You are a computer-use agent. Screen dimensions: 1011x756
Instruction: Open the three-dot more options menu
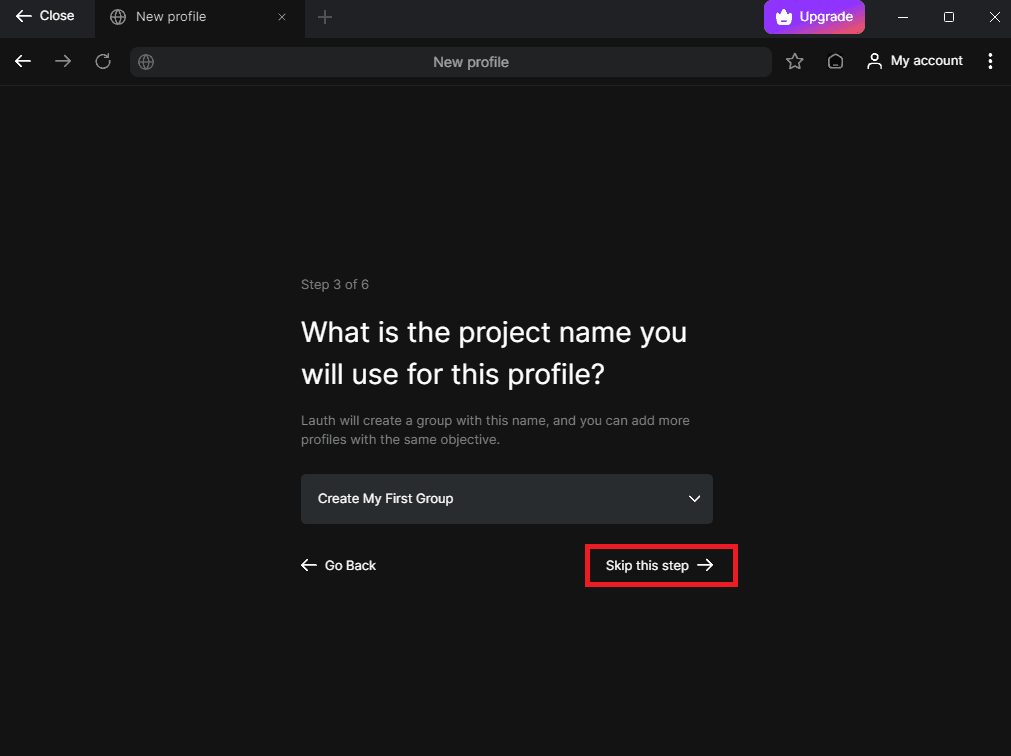990,62
